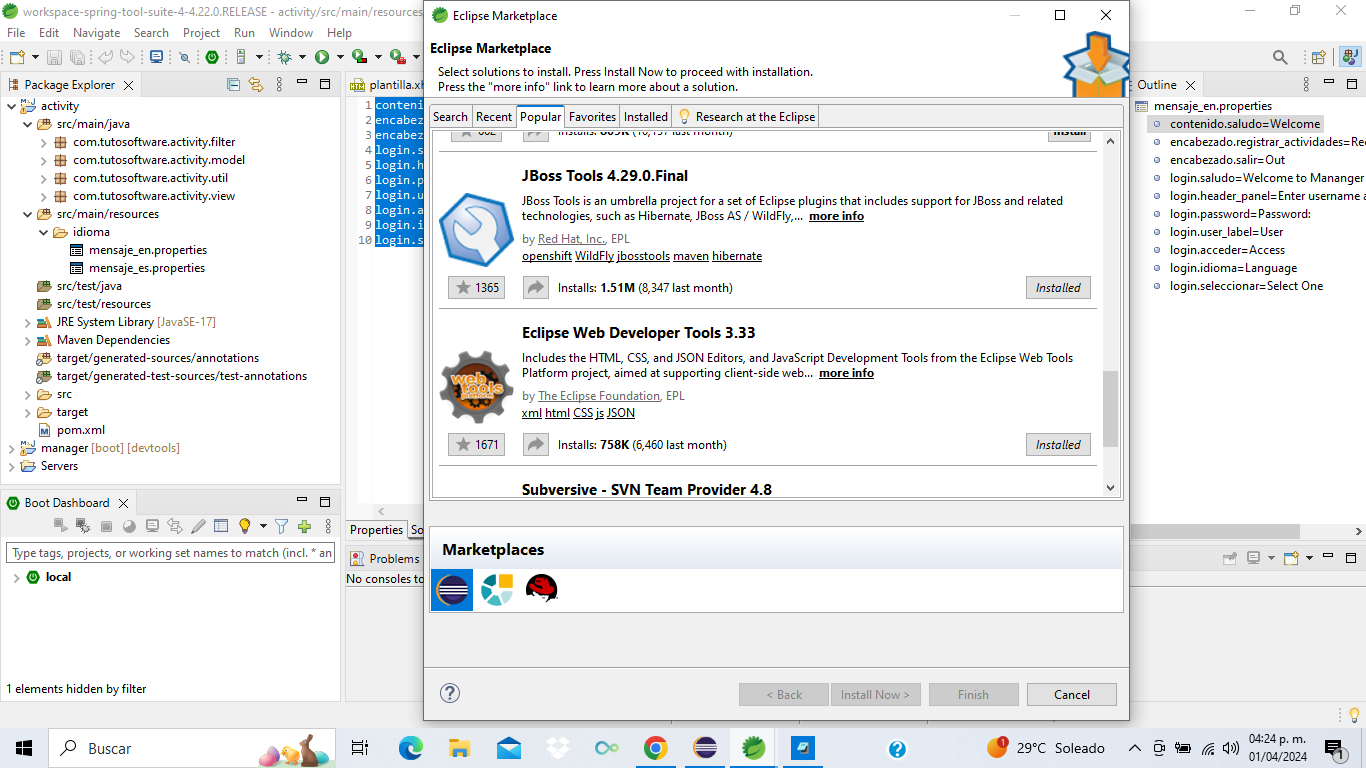Toggle favorite star 1671 for Web Developer Tools
The height and width of the screenshot is (768, 1366).
(x=476, y=445)
